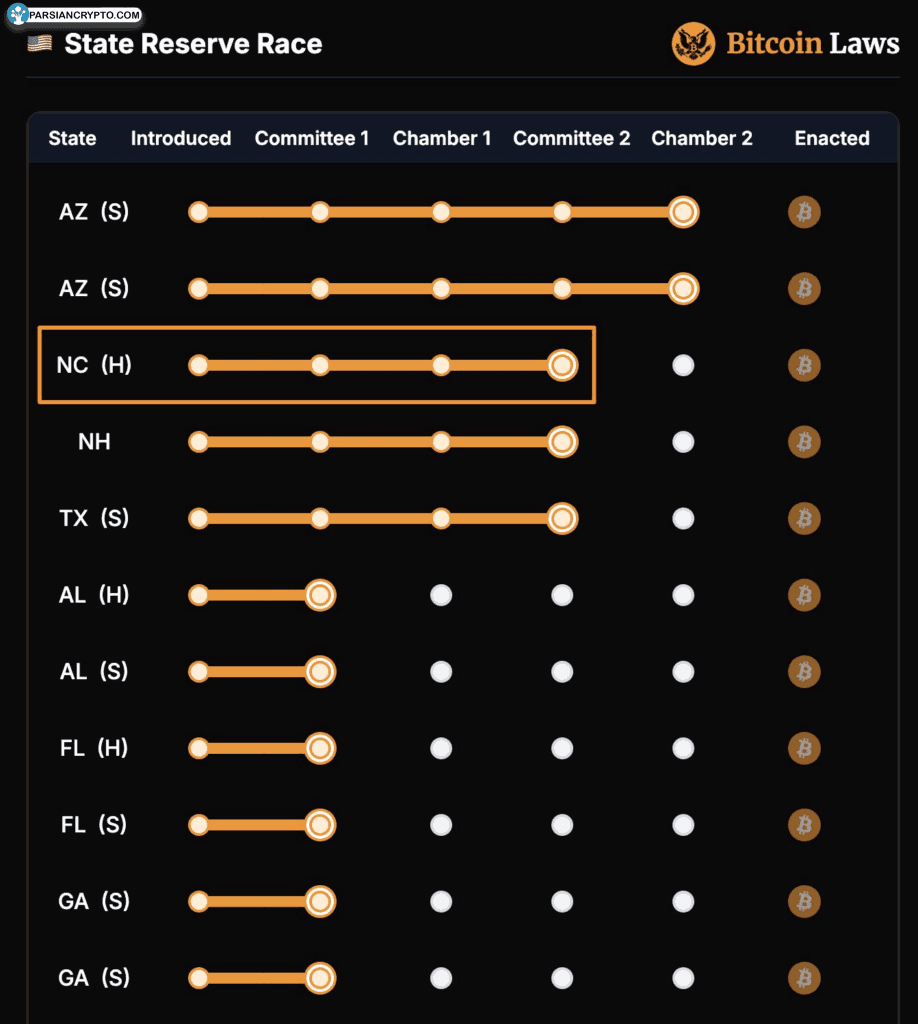Click the Enacted bitcoin icon in AL (H) row

click(804, 595)
